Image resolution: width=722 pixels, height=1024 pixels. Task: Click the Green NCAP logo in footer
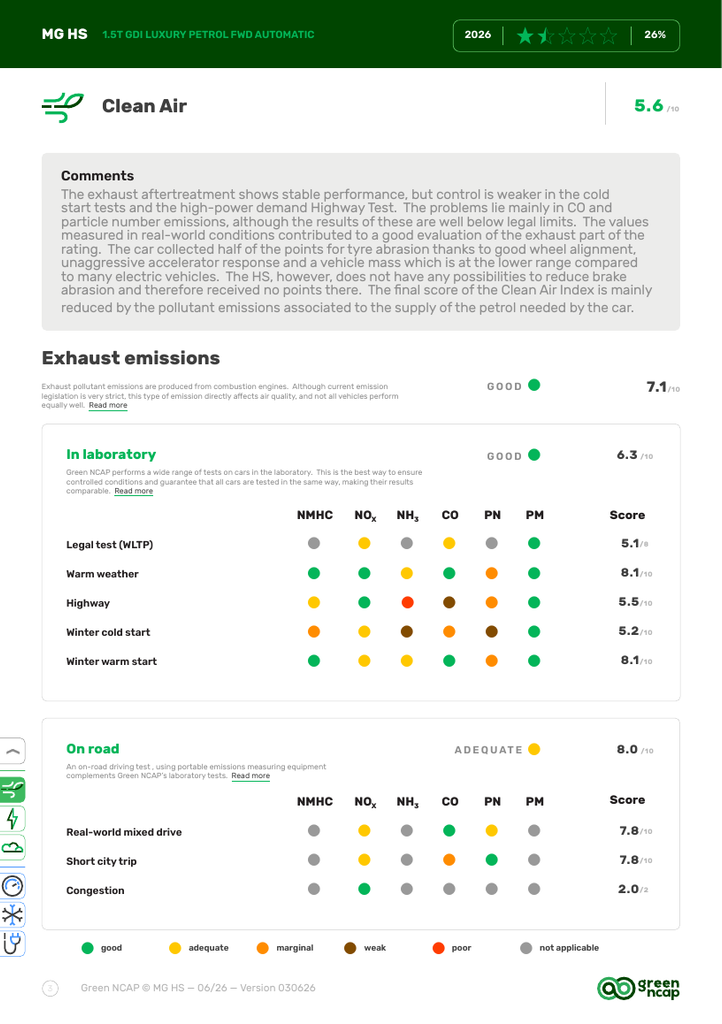(638, 988)
